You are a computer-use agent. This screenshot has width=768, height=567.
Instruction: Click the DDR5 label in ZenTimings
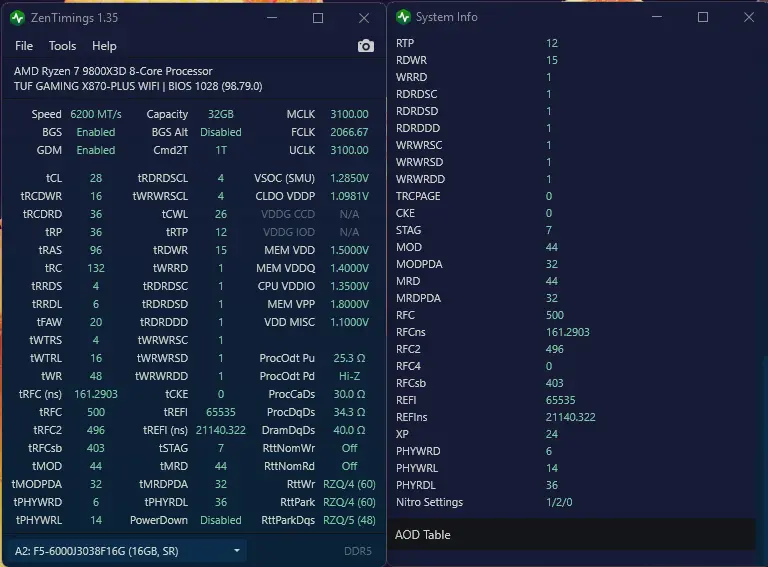(x=358, y=551)
